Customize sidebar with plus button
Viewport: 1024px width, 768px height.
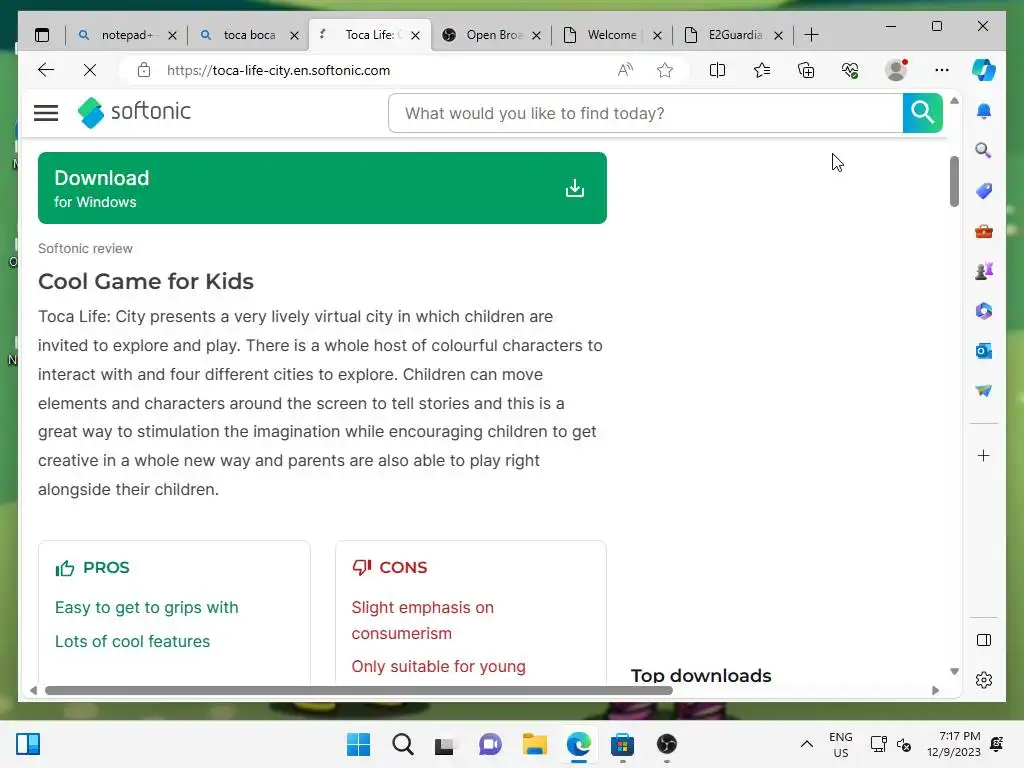point(984,455)
